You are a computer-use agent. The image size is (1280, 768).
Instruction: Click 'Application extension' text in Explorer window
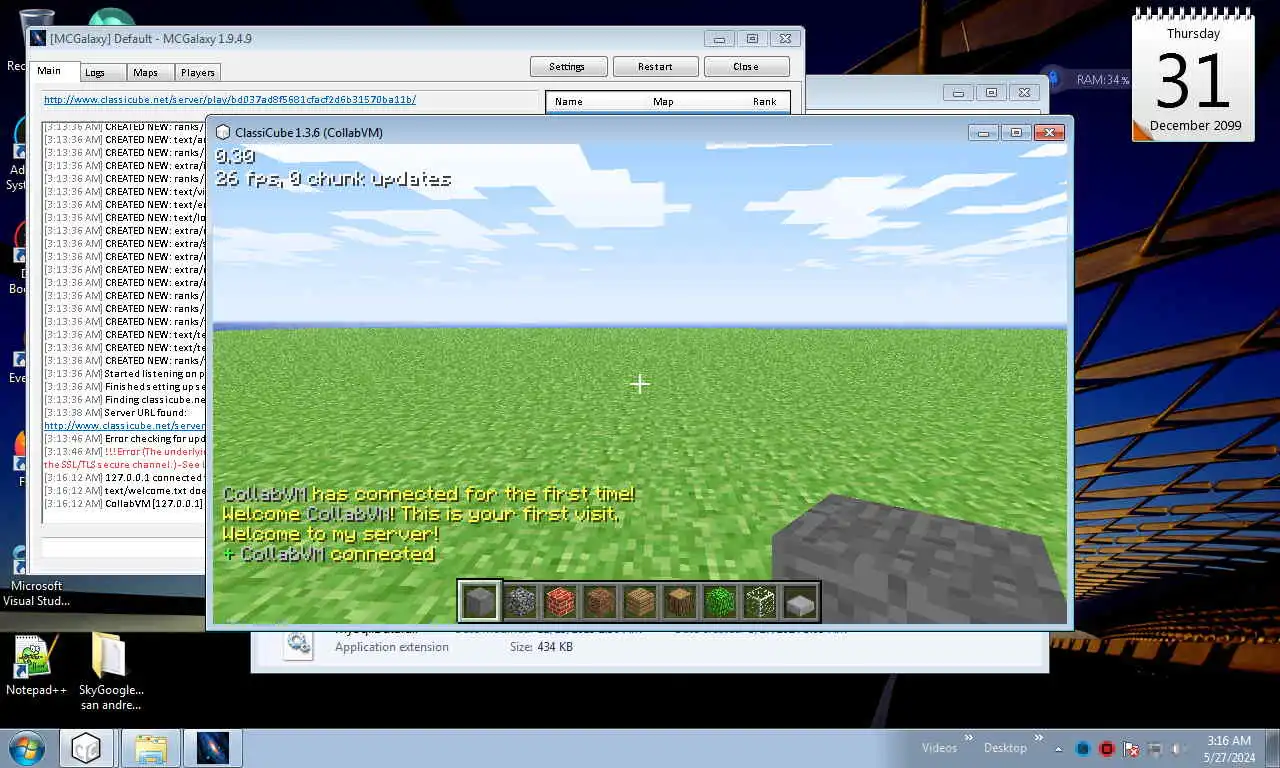tap(392, 647)
